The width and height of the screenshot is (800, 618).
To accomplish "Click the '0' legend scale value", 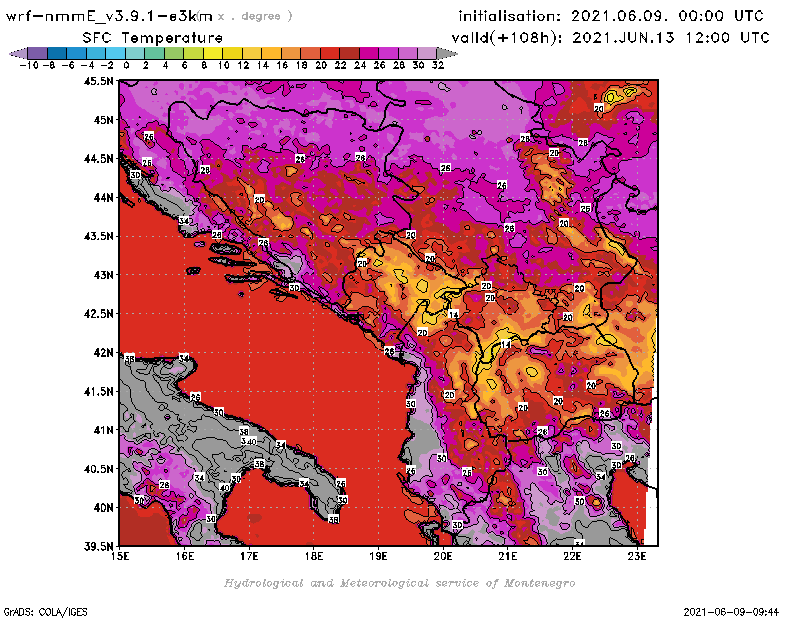I will click(x=126, y=65).
